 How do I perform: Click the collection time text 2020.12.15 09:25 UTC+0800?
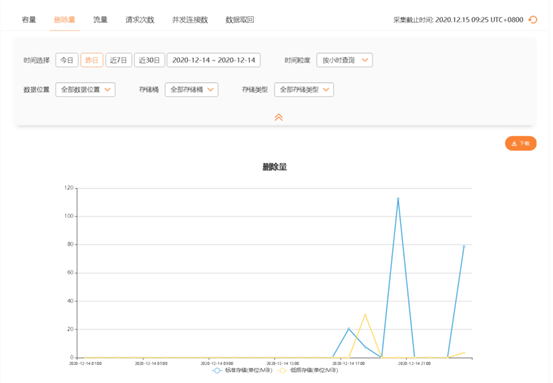(x=479, y=20)
